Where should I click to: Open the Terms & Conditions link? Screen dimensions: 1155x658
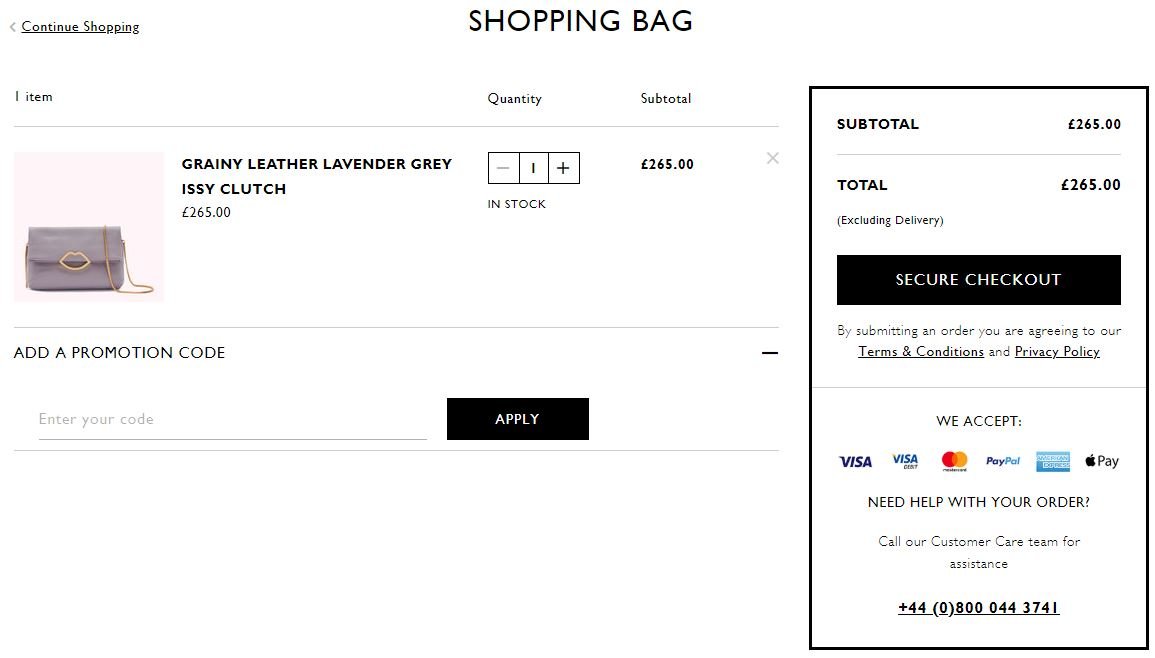[921, 351]
